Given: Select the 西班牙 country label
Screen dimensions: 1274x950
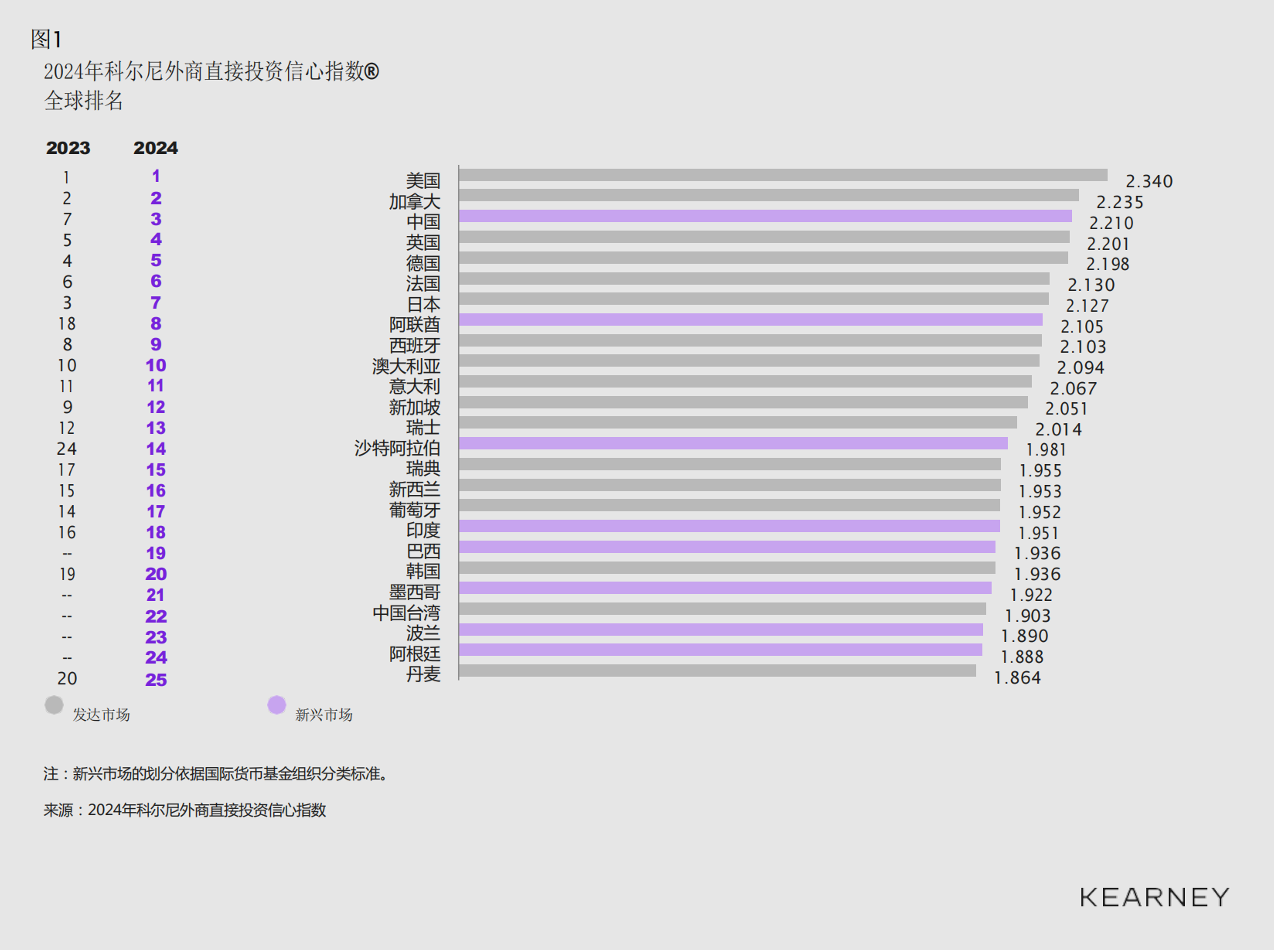Looking at the screenshot, I should tap(415, 345).
